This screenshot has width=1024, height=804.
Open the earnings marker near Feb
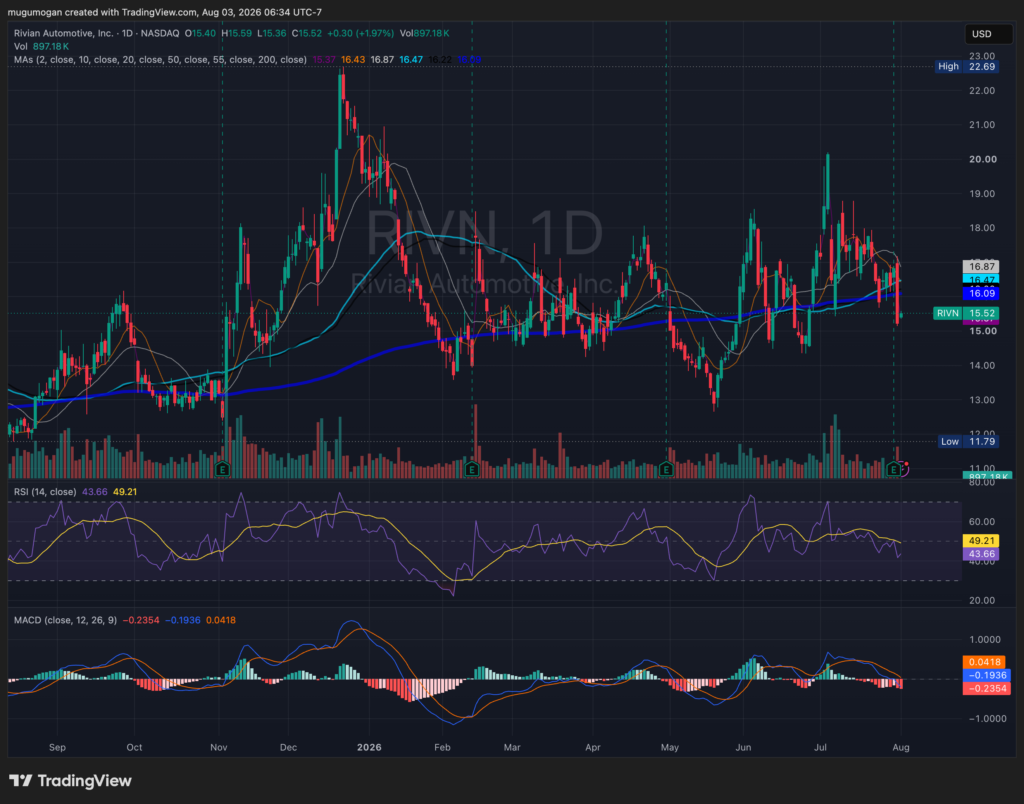point(472,469)
